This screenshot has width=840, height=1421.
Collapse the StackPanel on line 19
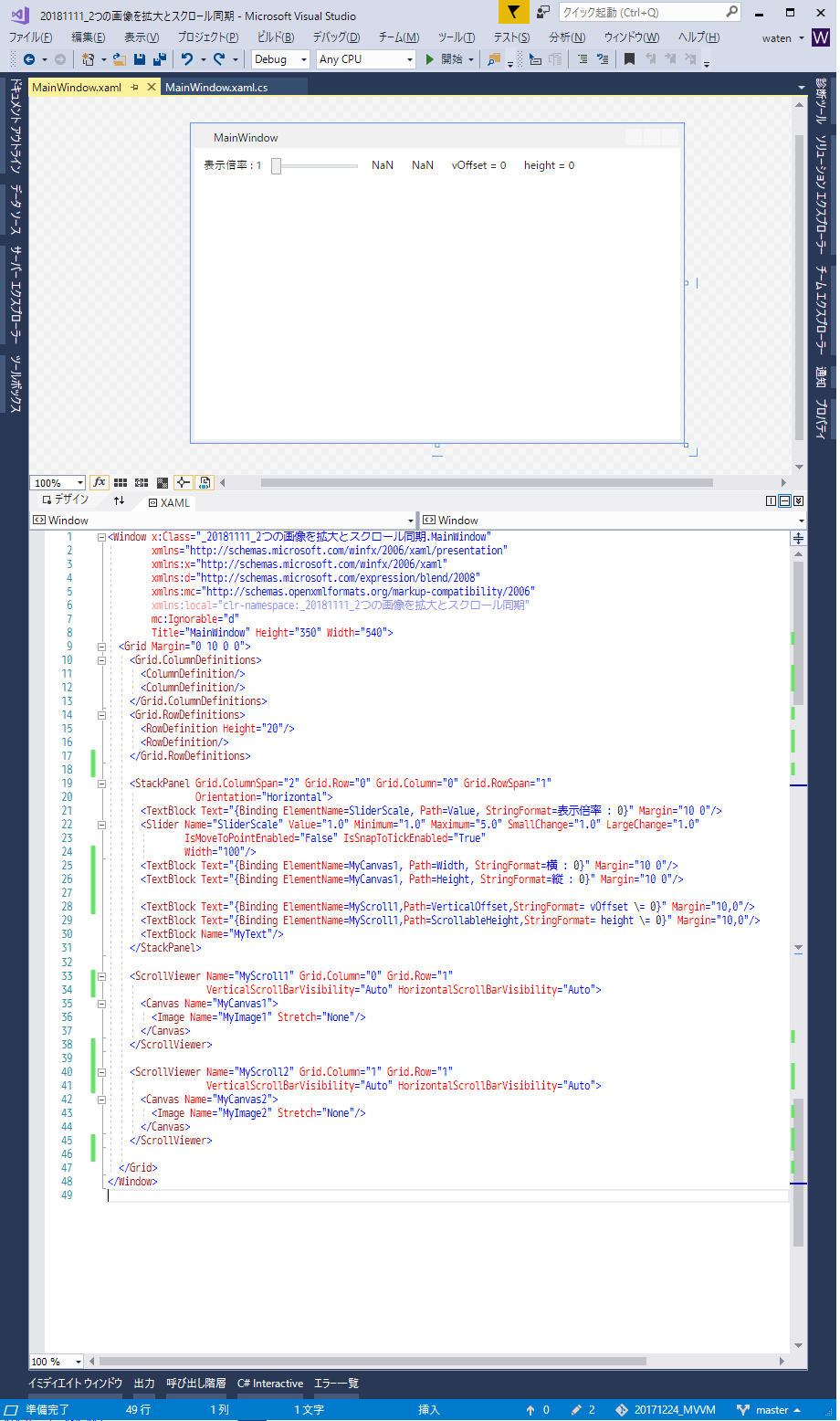point(101,784)
